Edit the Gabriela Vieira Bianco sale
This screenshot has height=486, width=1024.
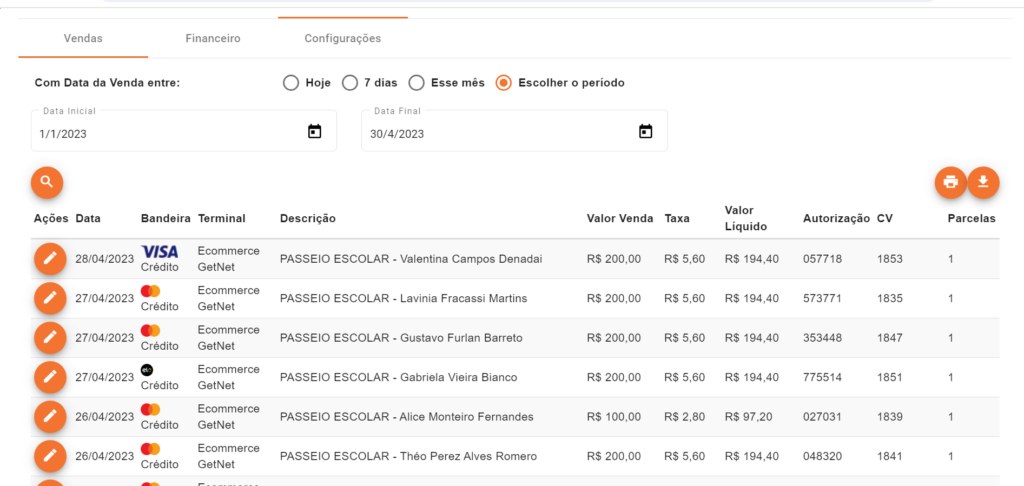[49, 377]
